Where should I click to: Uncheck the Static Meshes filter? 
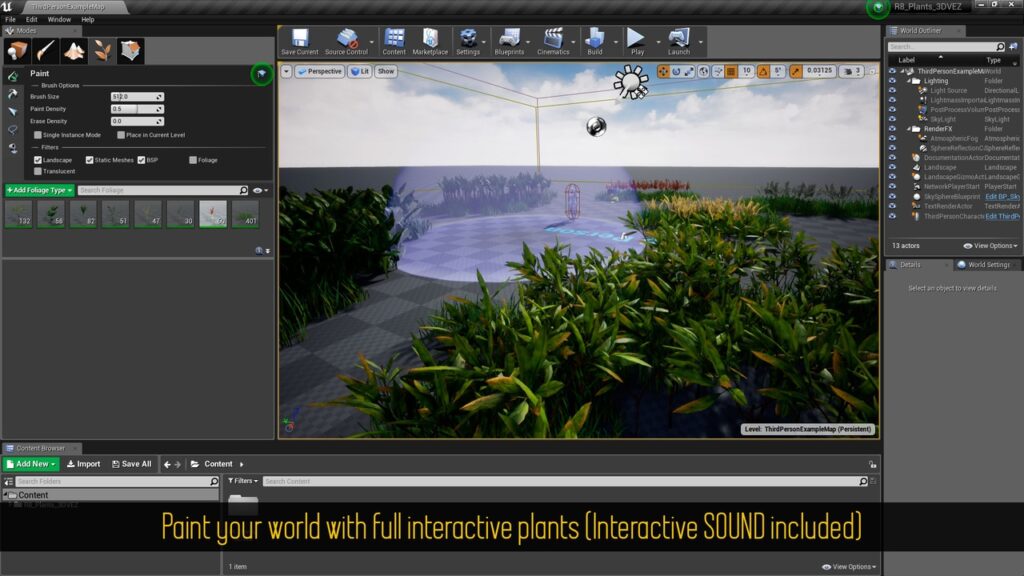89,160
